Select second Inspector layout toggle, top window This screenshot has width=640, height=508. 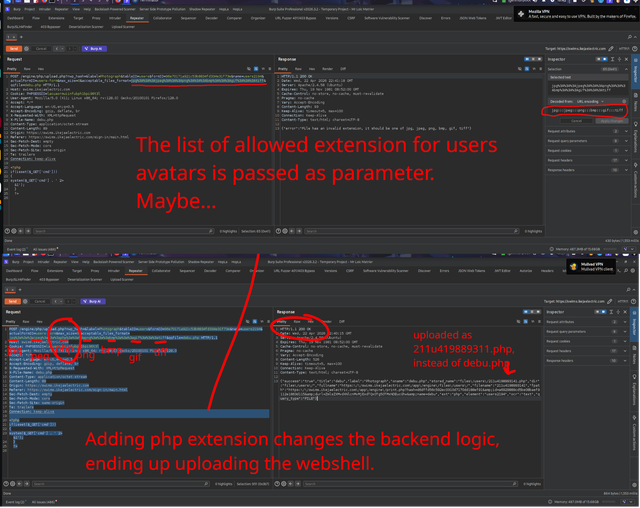[605, 59]
